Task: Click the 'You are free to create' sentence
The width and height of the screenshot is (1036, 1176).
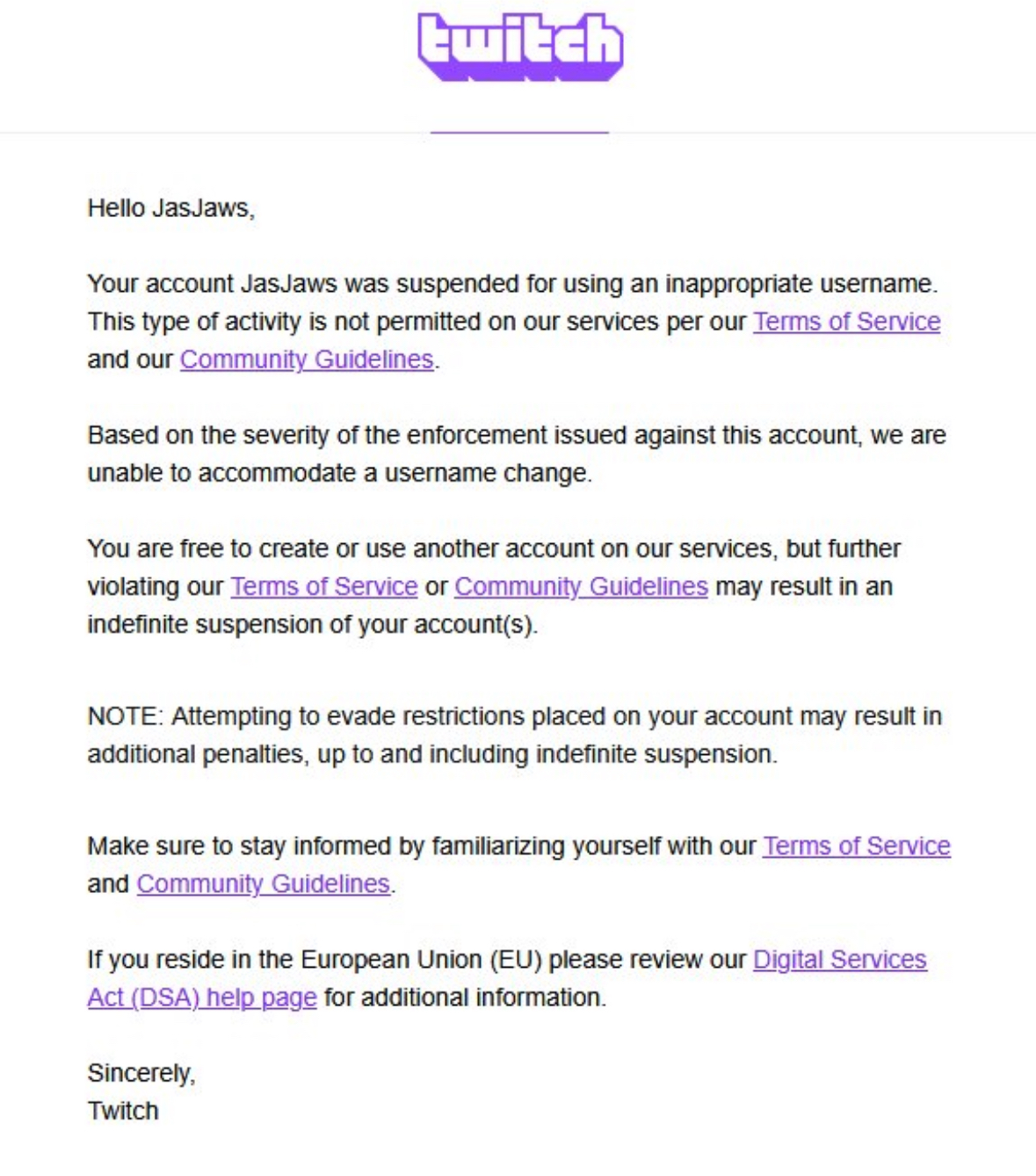Action: click(x=493, y=548)
